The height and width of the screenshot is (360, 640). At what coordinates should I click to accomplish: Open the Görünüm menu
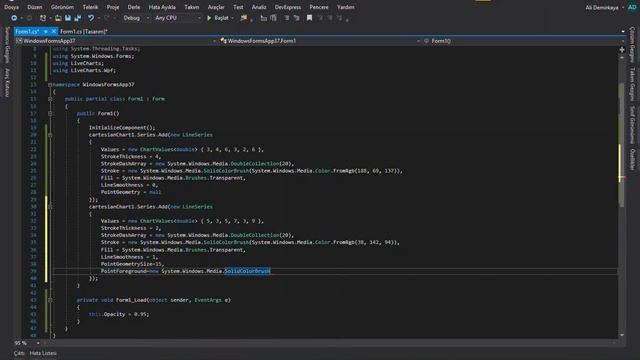62,7
